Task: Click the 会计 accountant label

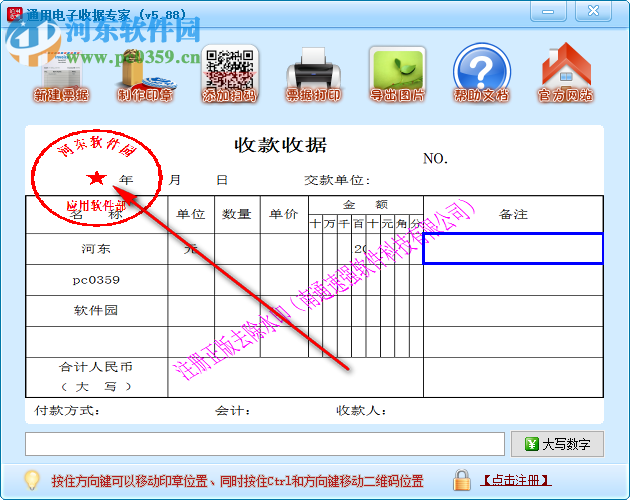Action: coord(232,410)
